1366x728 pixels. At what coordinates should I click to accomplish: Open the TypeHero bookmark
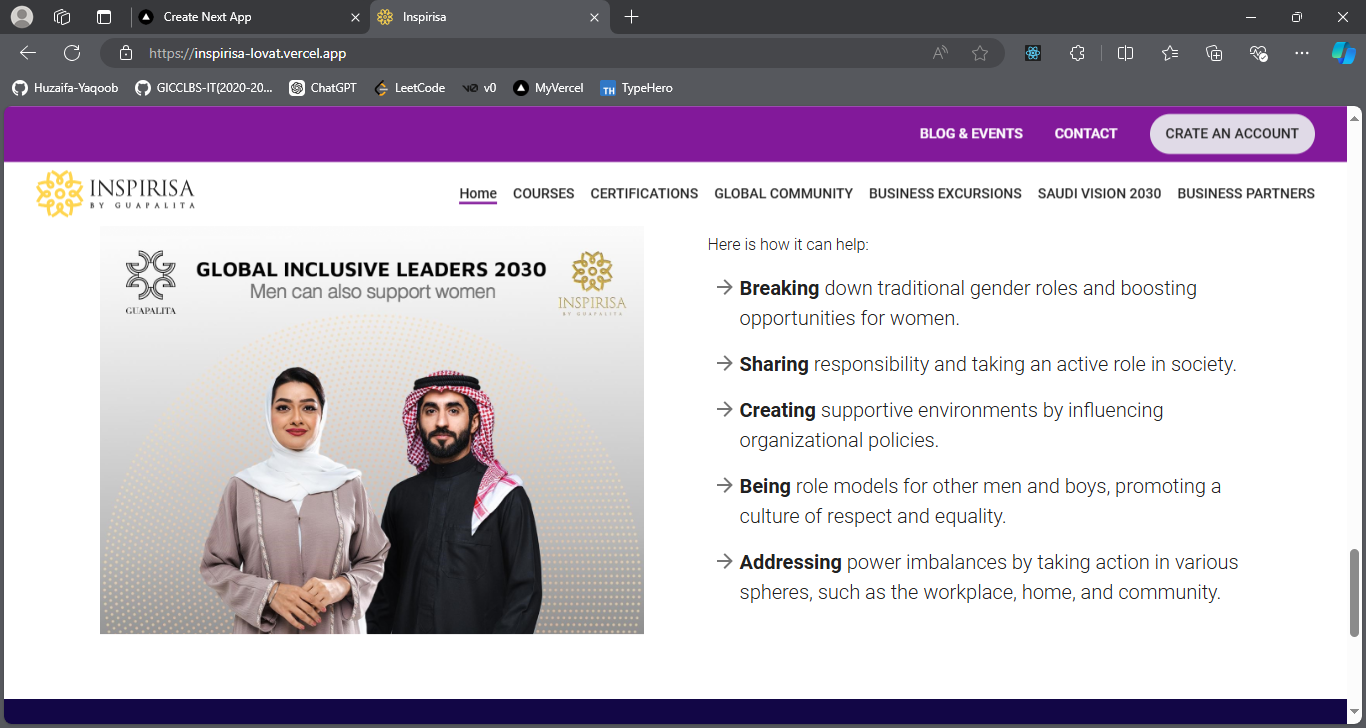(x=636, y=88)
